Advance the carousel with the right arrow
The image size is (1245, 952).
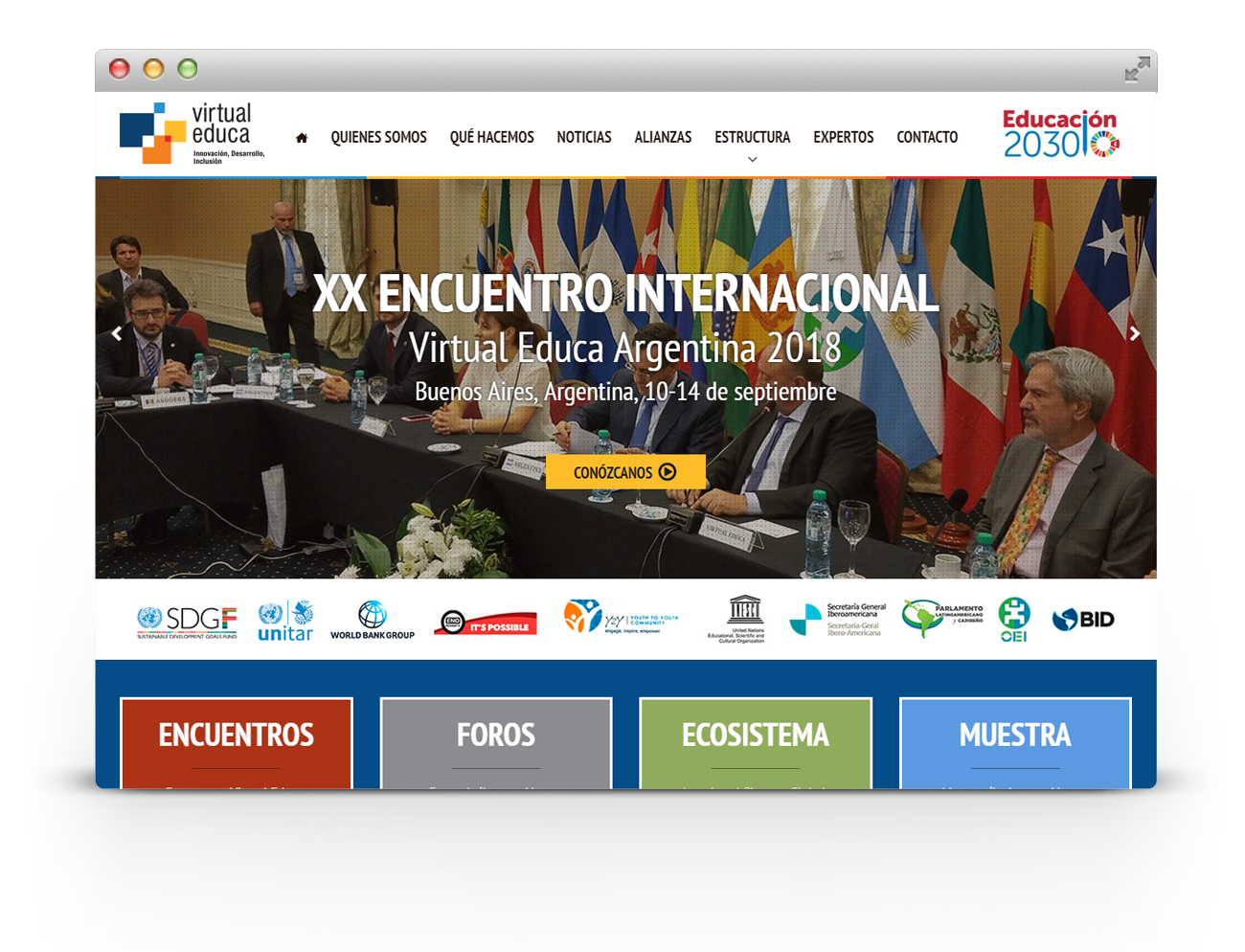(1135, 333)
